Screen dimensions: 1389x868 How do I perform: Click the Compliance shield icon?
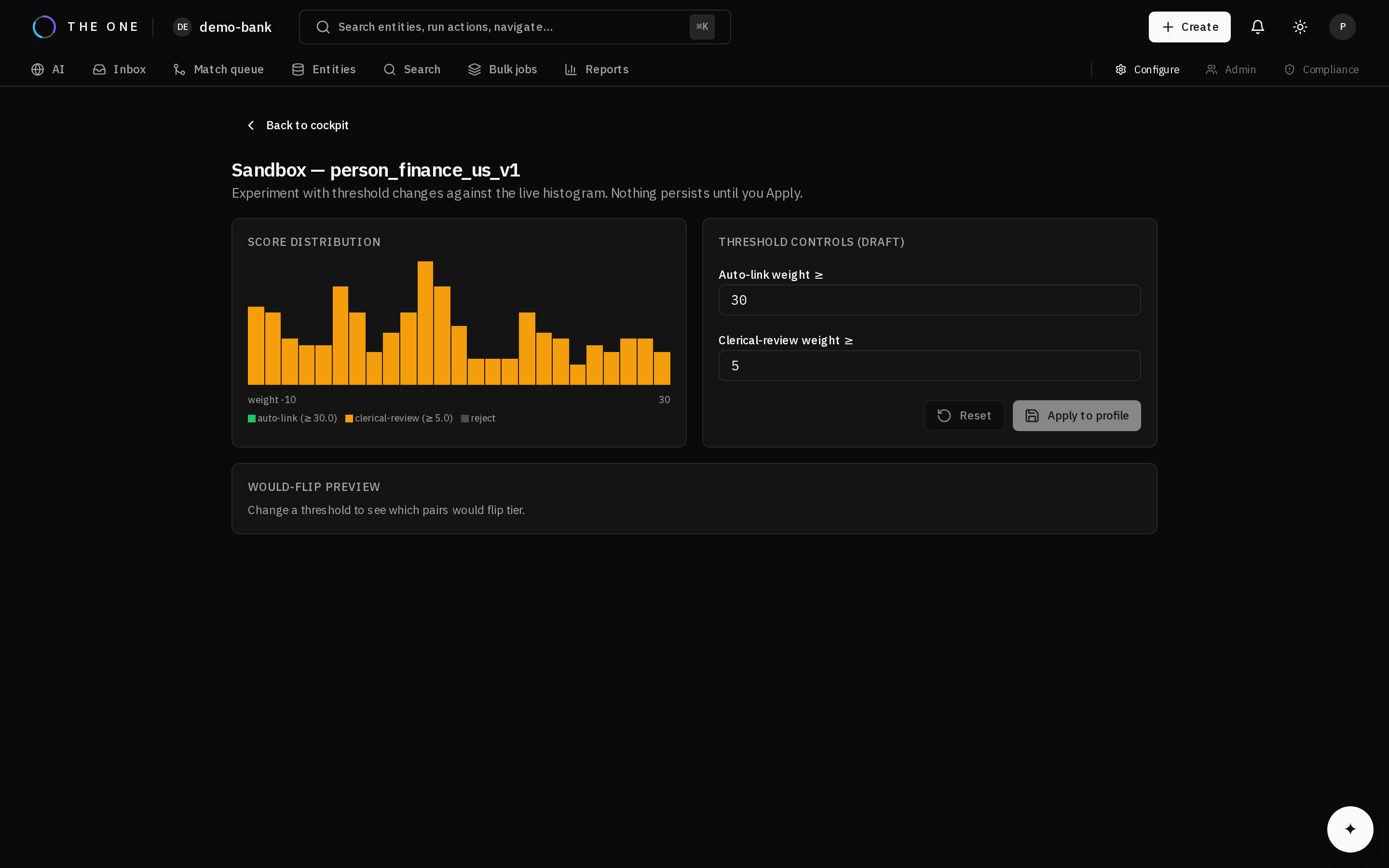(1290, 69)
